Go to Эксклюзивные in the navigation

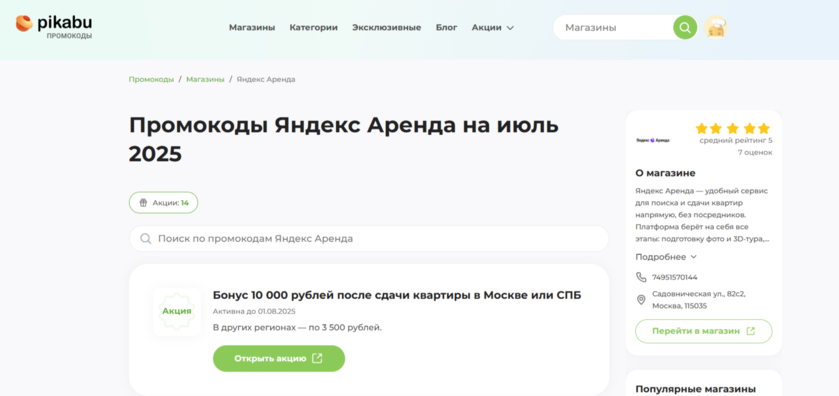pyautogui.click(x=386, y=27)
